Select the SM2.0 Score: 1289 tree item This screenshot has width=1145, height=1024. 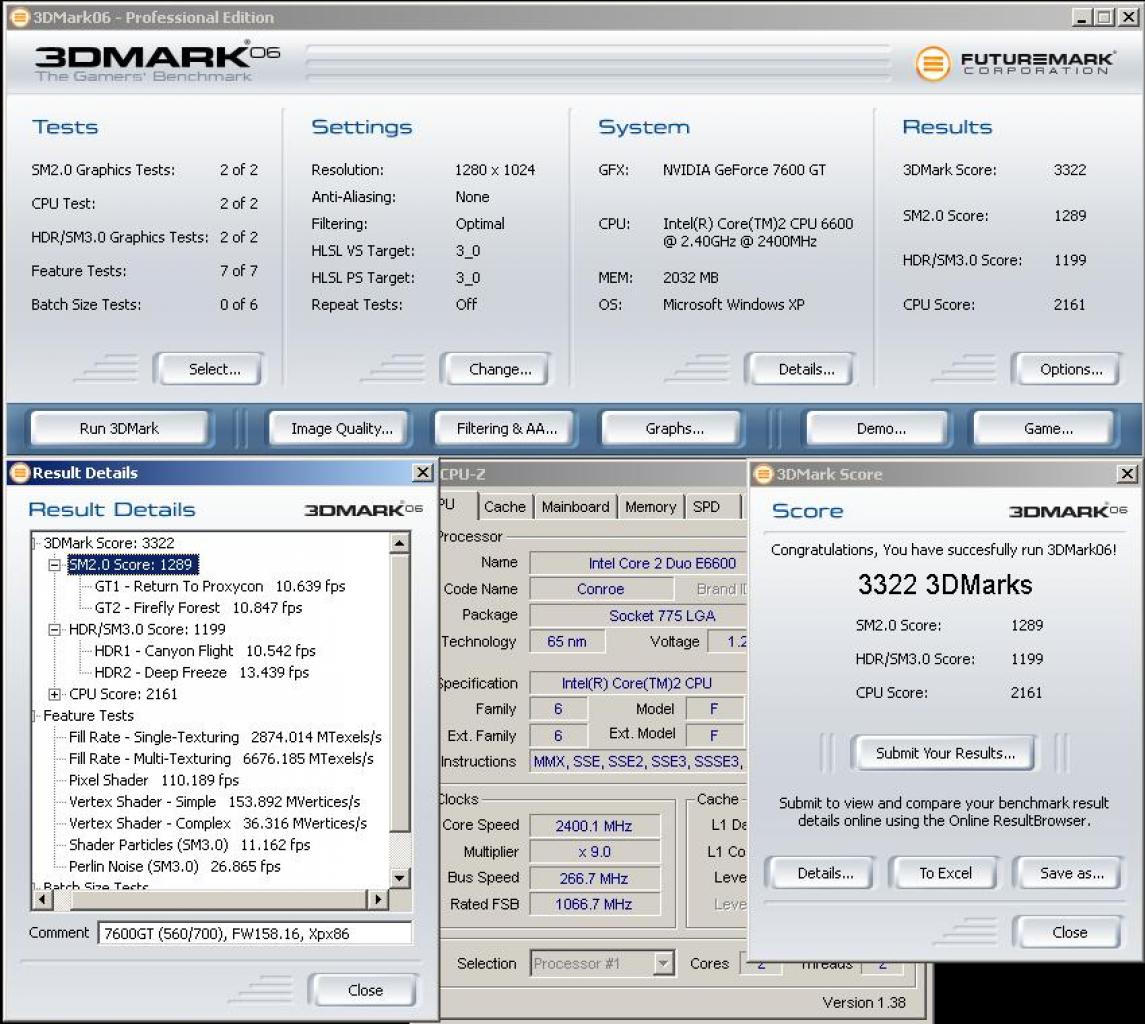pyautogui.click(x=131, y=565)
